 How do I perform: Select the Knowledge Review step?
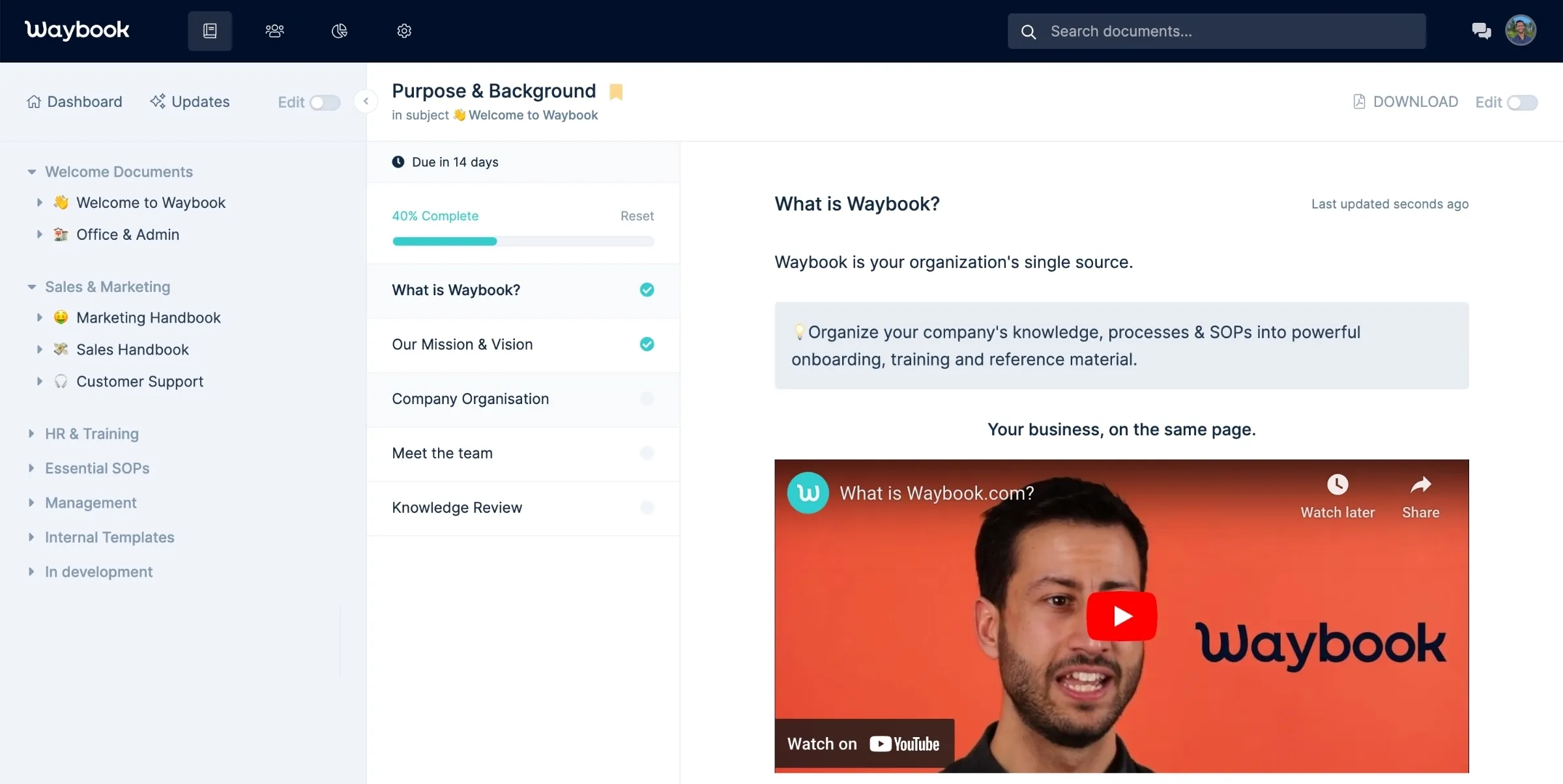457,507
